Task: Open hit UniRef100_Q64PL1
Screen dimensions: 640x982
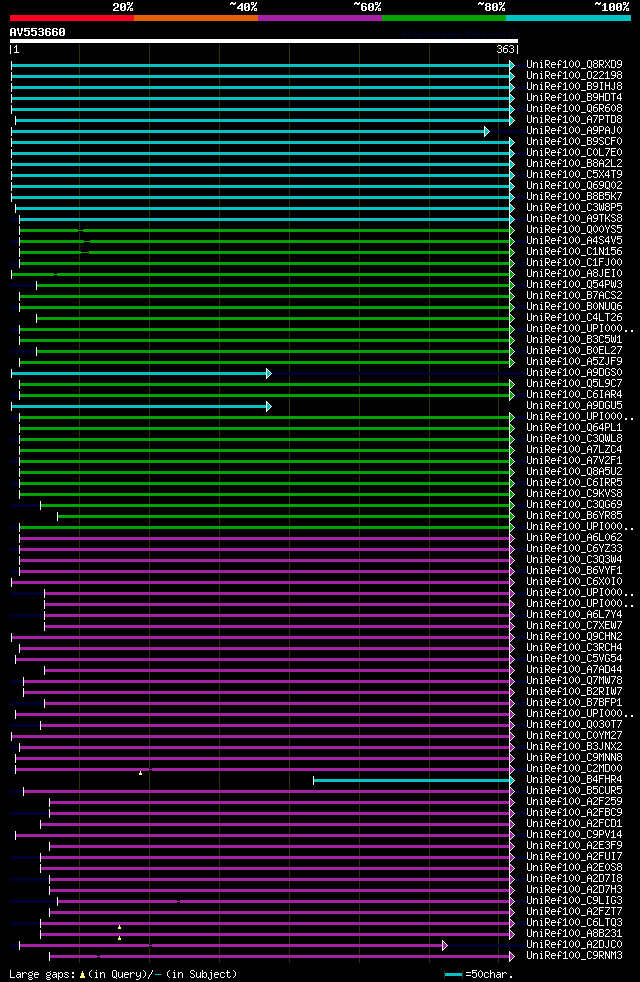Action: (574, 428)
